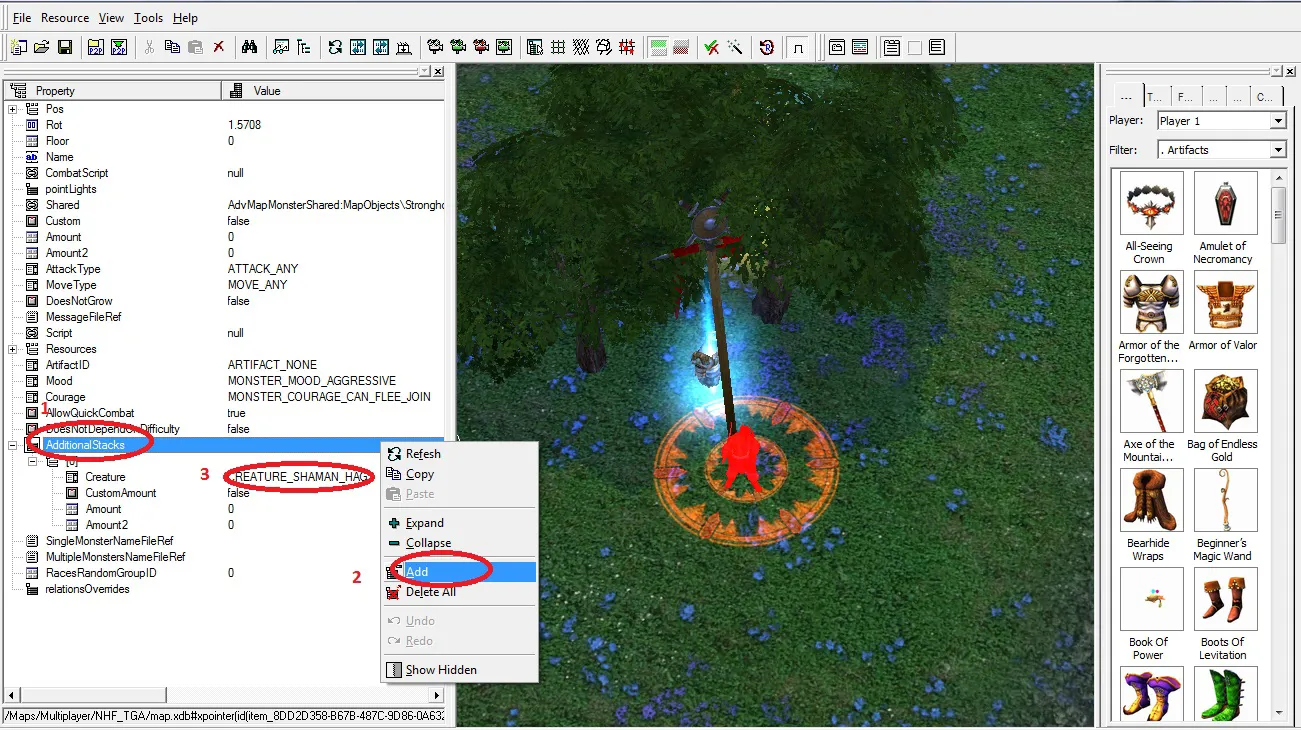Click the Property column header
The width and height of the screenshot is (1301, 730).
(x=112, y=91)
